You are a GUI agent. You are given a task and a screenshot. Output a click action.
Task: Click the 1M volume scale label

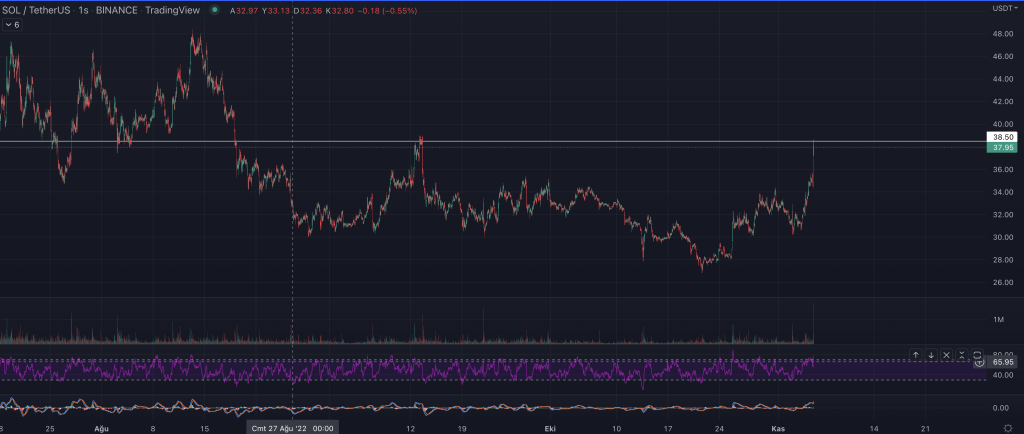tap(999, 319)
